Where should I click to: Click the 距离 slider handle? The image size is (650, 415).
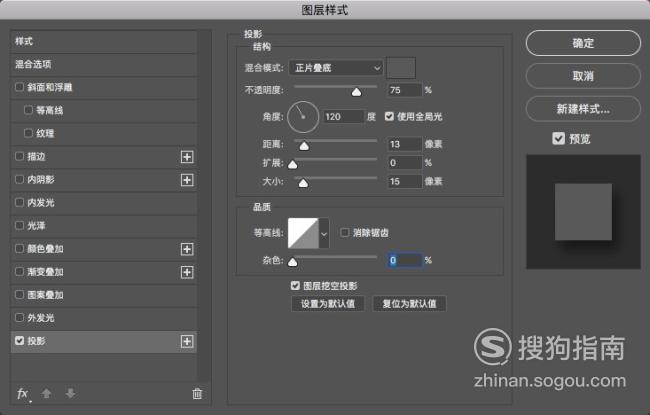pyautogui.click(x=304, y=146)
